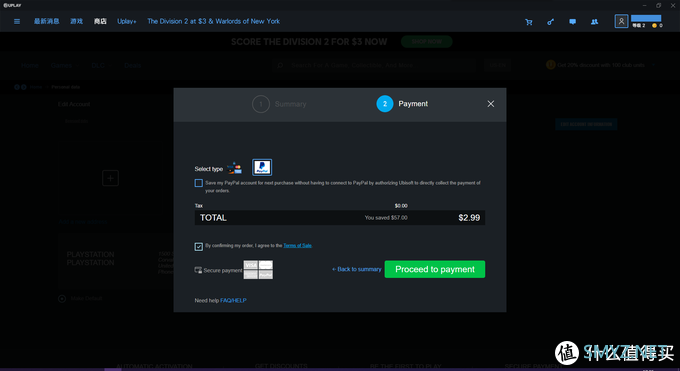Image resolution: width=680 pixels, height=371 pixels.
Task: Go to step 1 Summary
Action: pos(279,104)
